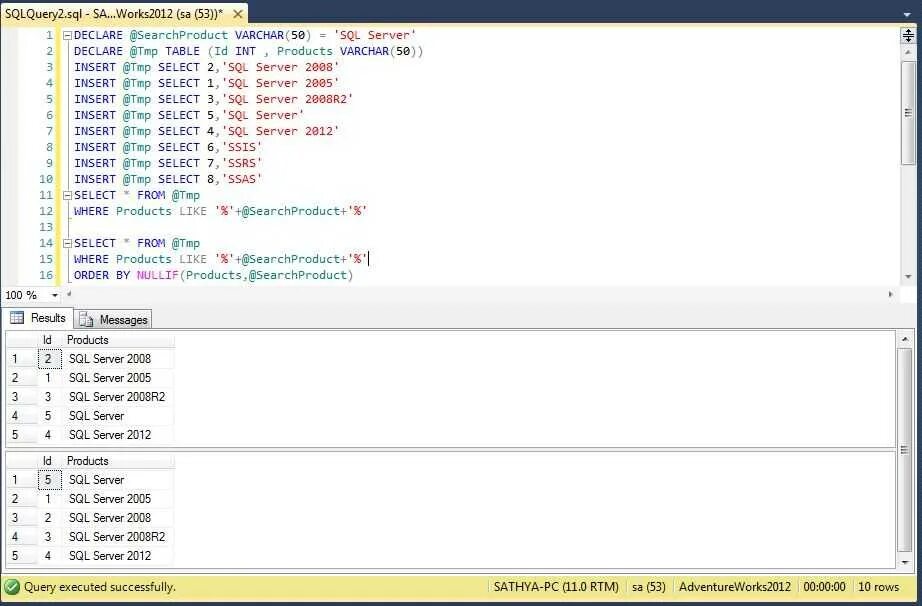Select Id cell 5 in second grid row 1
922x606 pixels.
click(x=49, y=480)
